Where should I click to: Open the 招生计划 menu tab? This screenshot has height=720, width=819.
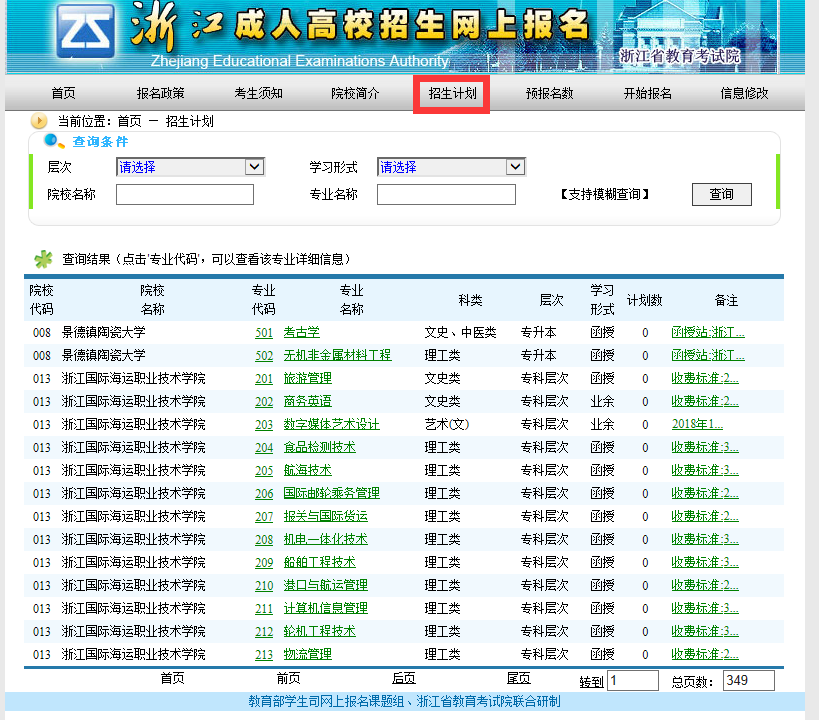coord(452,94)
